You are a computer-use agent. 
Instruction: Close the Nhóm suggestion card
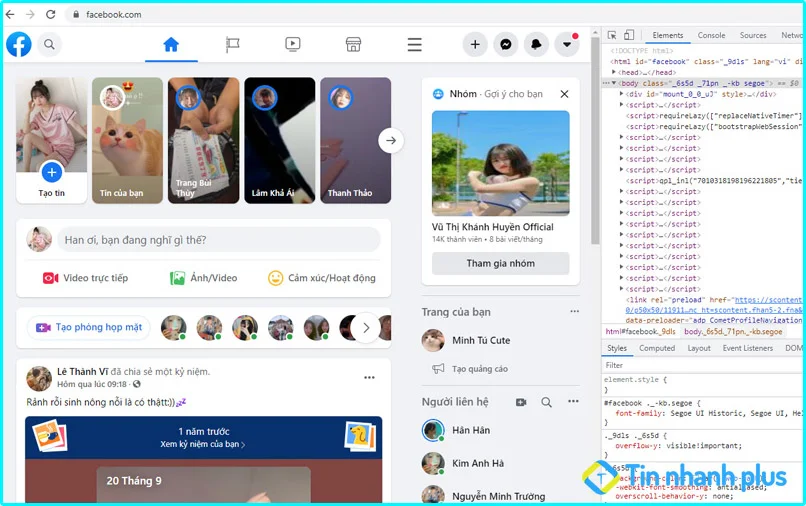(x=564, y=94)
